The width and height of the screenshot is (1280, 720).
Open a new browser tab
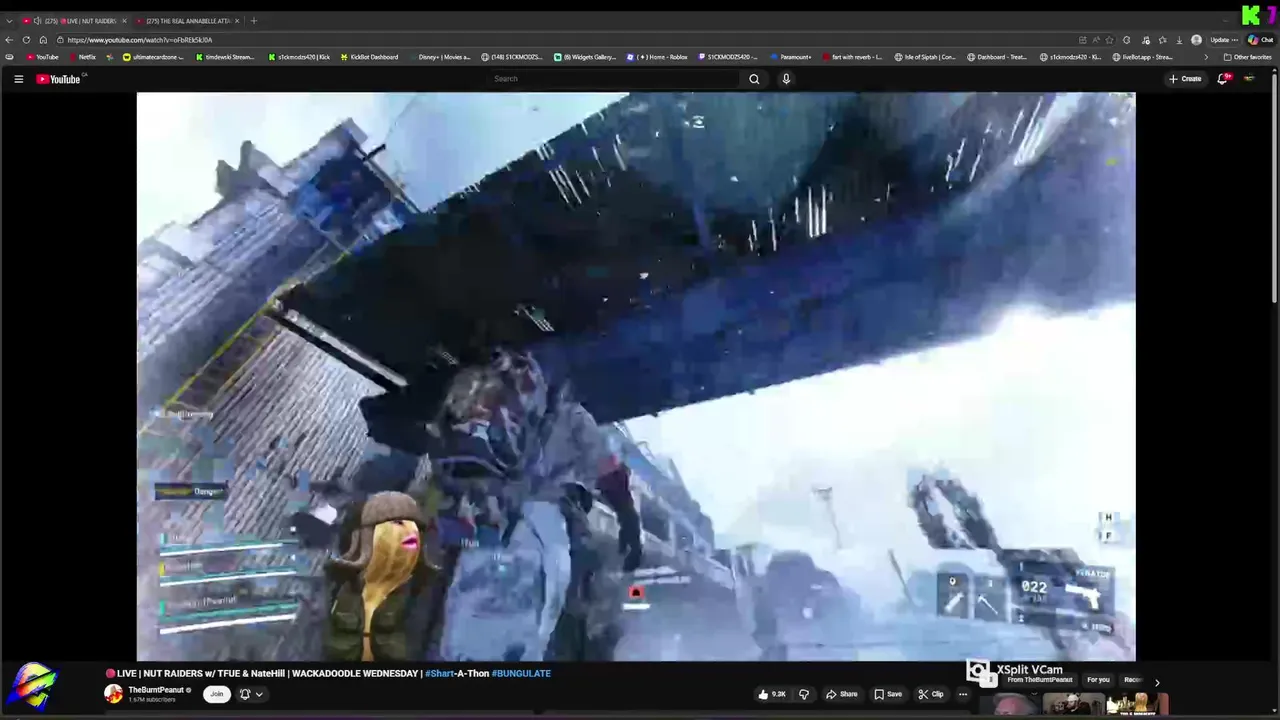[x=253, y=21]
